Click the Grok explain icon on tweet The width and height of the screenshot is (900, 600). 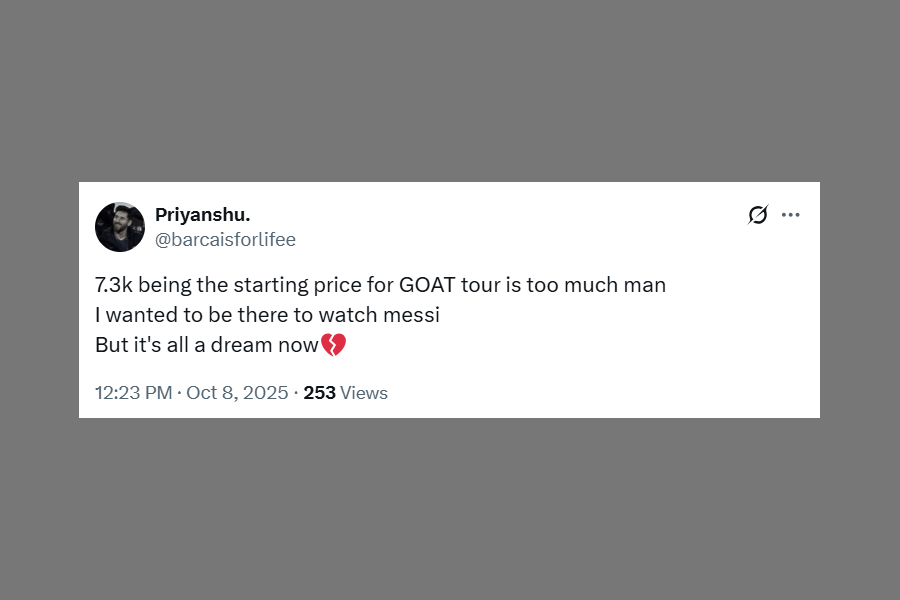(758, 215)
